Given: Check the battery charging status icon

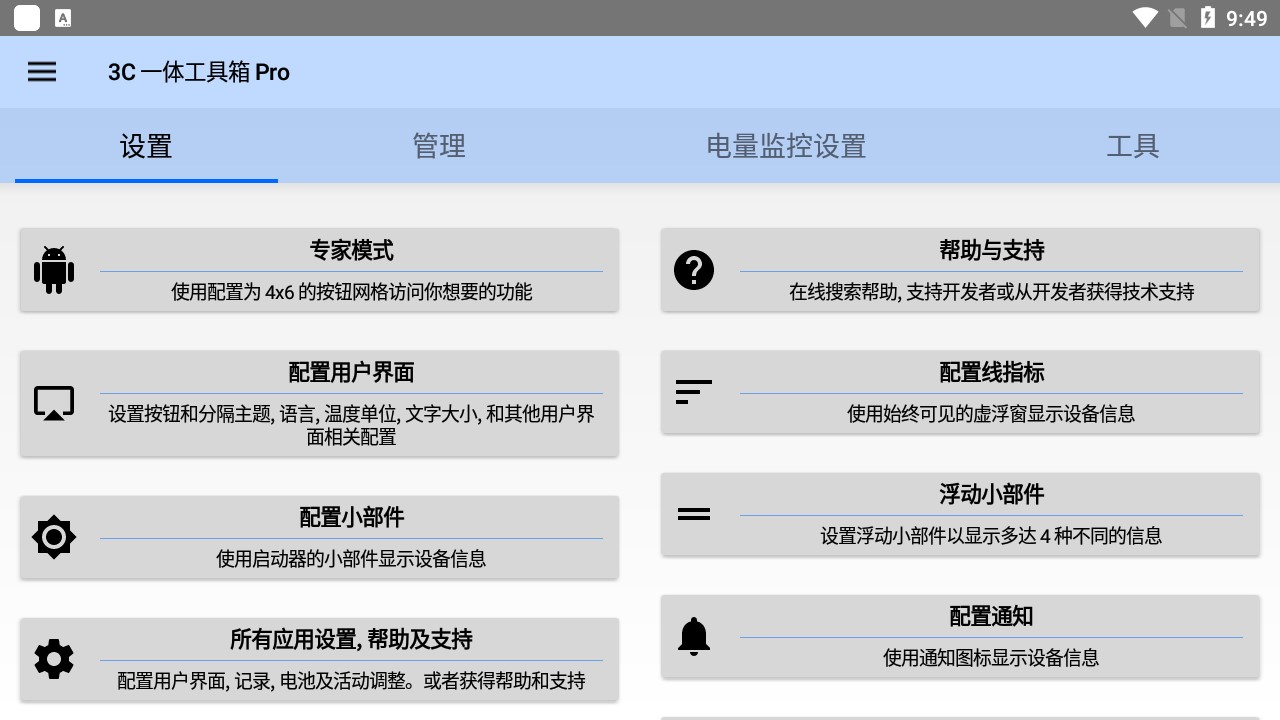Looking at the screenshot, I should pyautogui.click(x=1208, y=17).
